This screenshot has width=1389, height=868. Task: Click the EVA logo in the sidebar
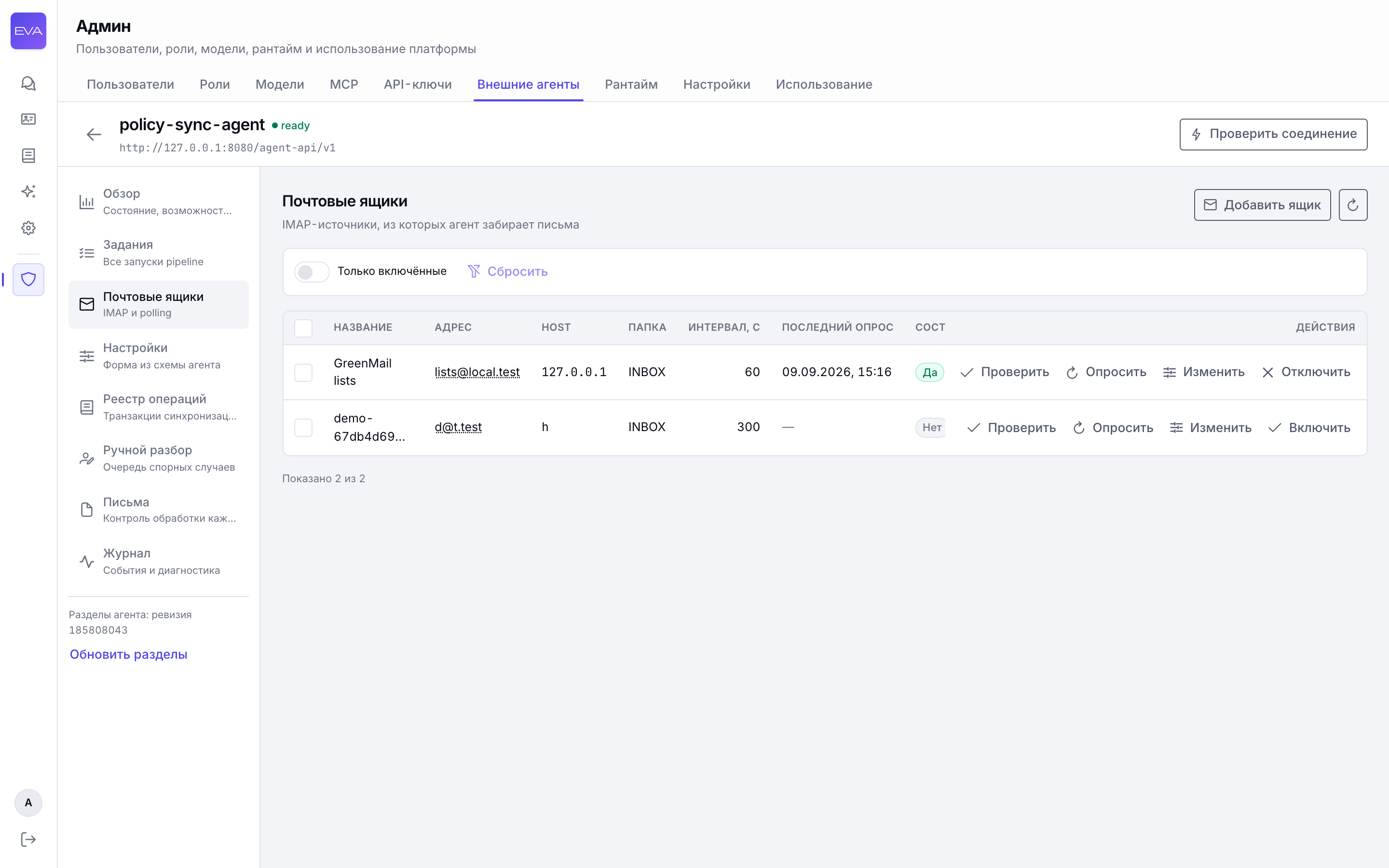coord(28,31)
